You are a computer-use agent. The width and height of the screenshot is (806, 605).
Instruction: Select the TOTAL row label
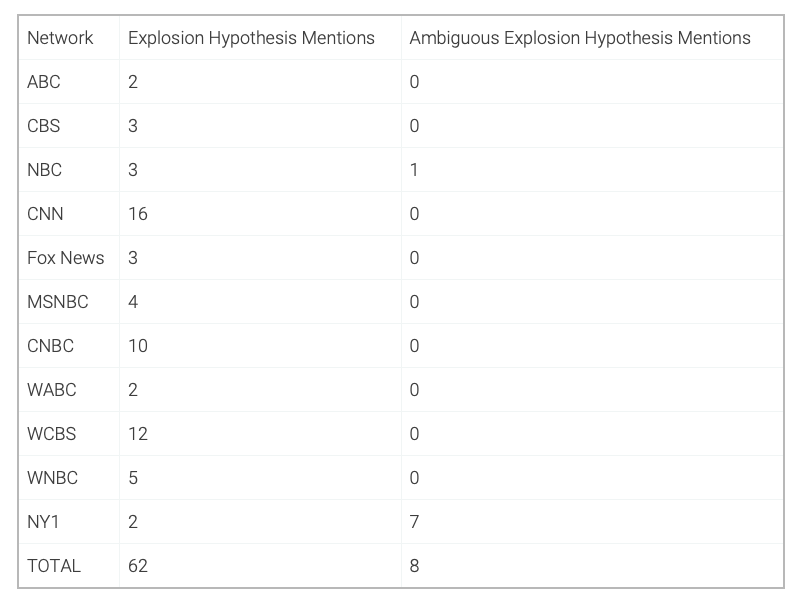tap(54, 566)
